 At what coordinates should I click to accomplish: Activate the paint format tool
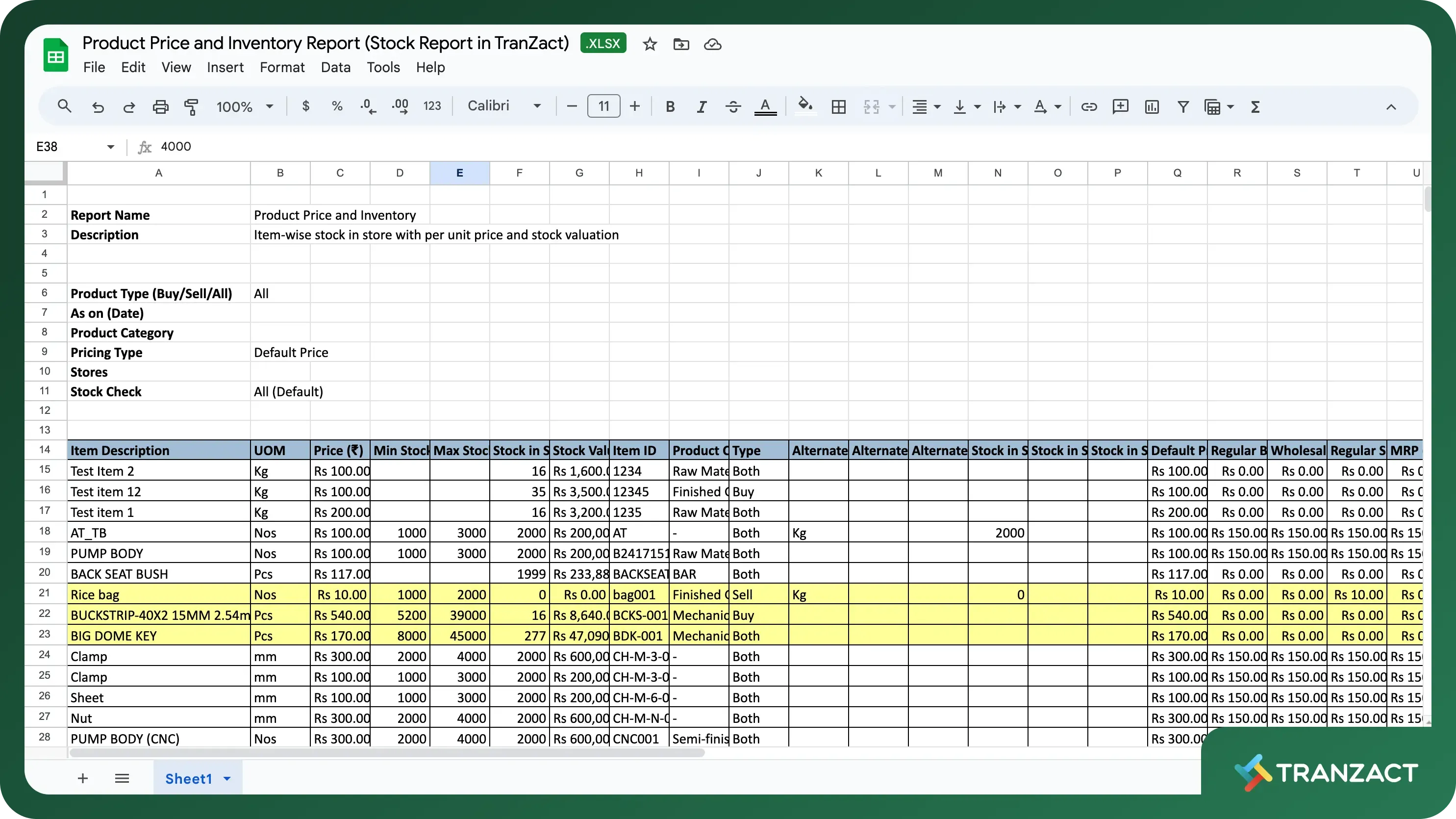coord(192,107)
